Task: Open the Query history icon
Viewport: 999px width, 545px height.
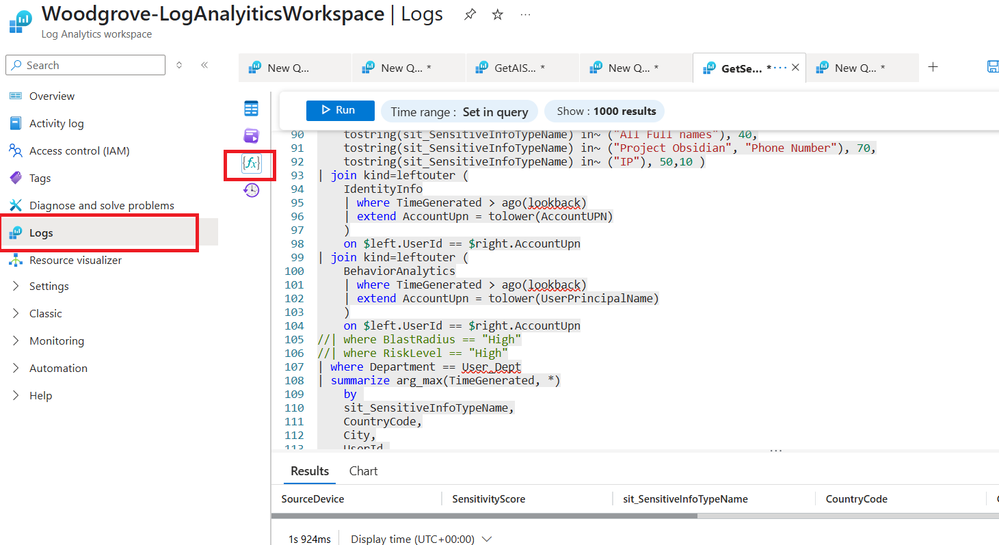Action: click(x=251, y=190)
